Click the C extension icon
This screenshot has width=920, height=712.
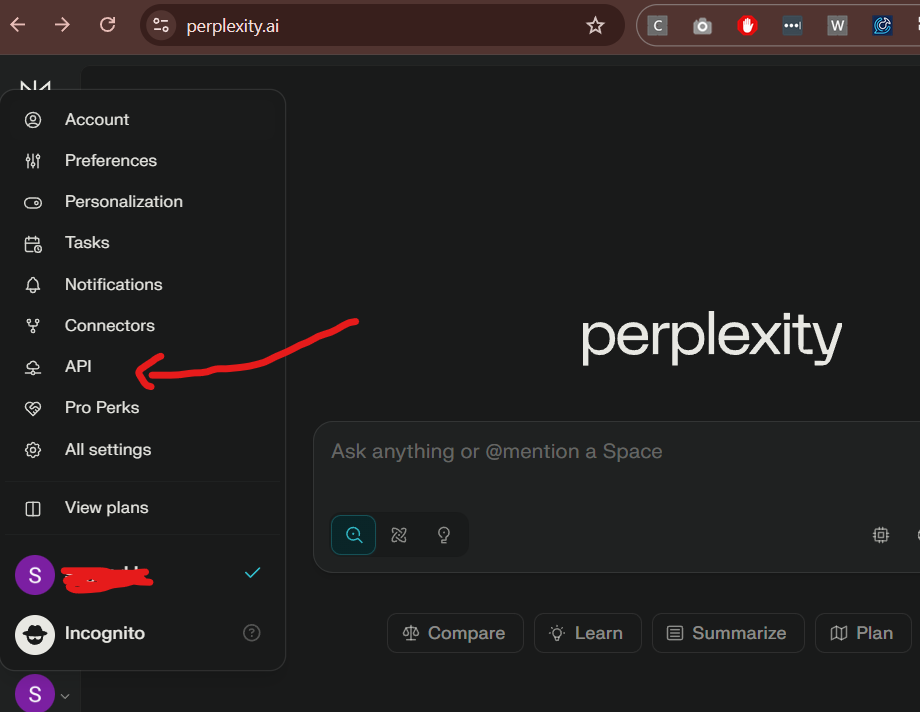pos(657,25)
